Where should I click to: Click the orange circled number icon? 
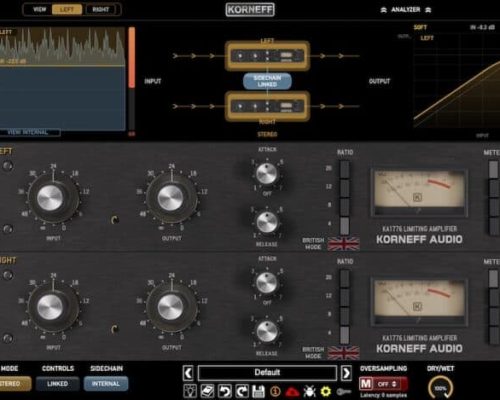click(x=275, y=391)
